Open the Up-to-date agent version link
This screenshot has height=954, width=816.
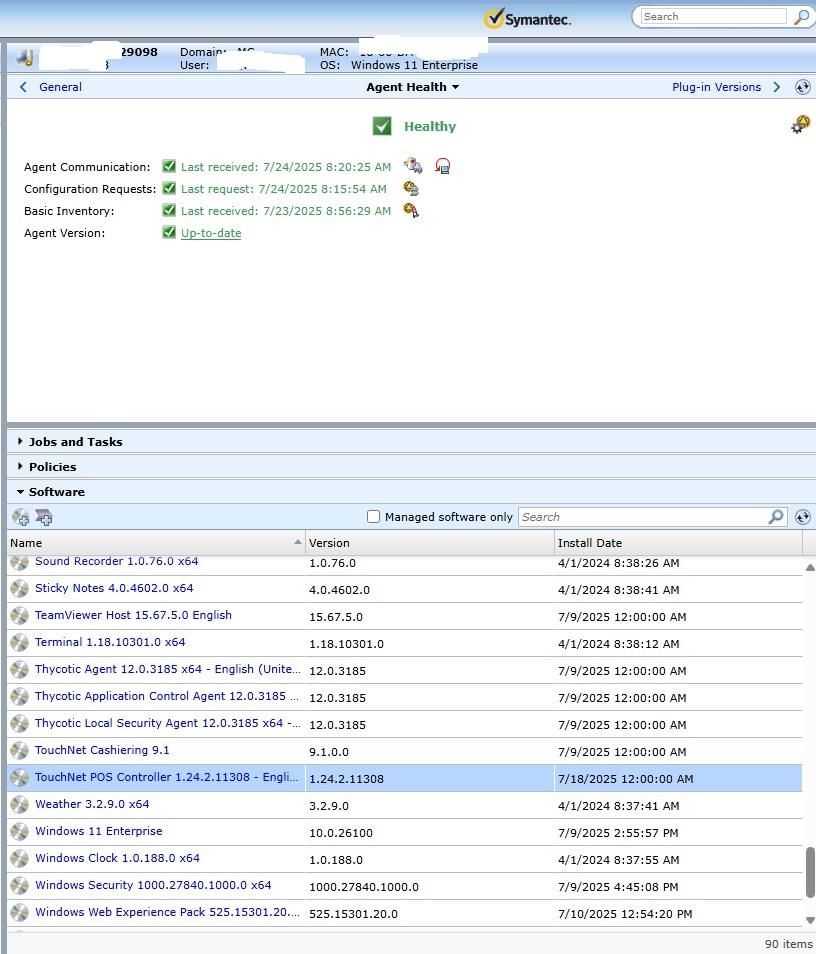click(x=211, y=233)
